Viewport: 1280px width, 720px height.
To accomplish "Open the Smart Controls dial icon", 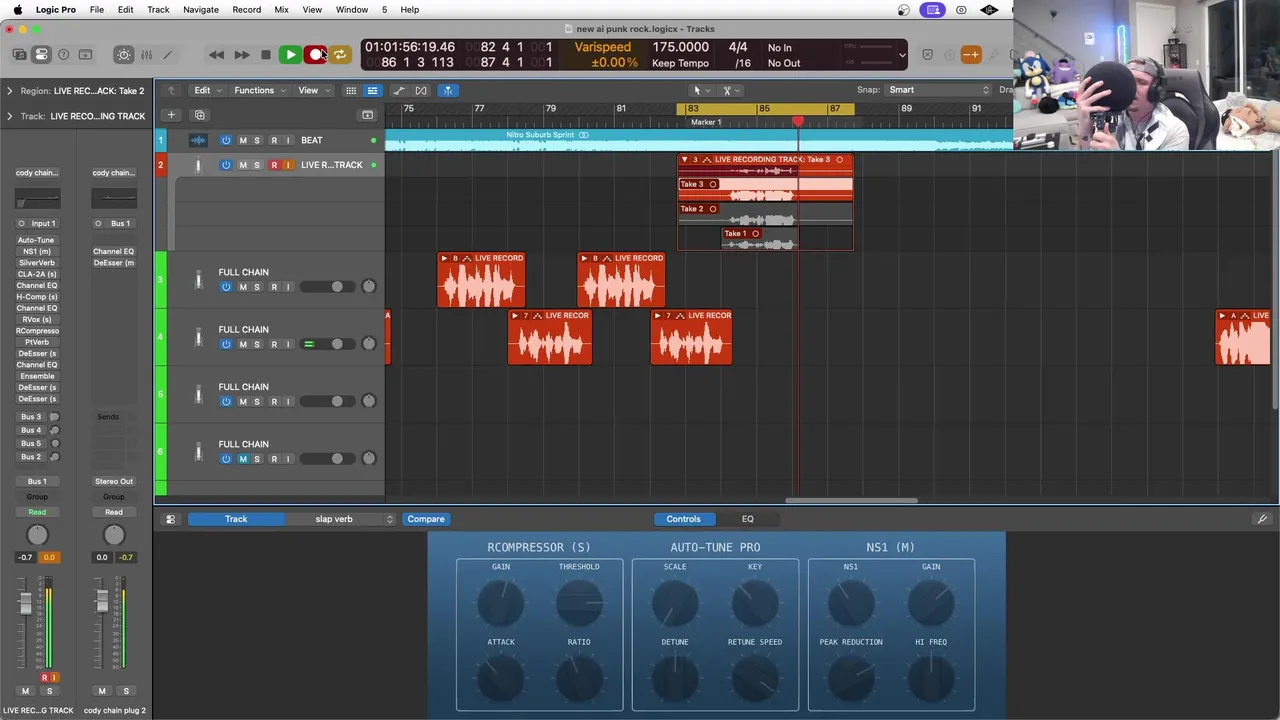I will tap(124, 55).
